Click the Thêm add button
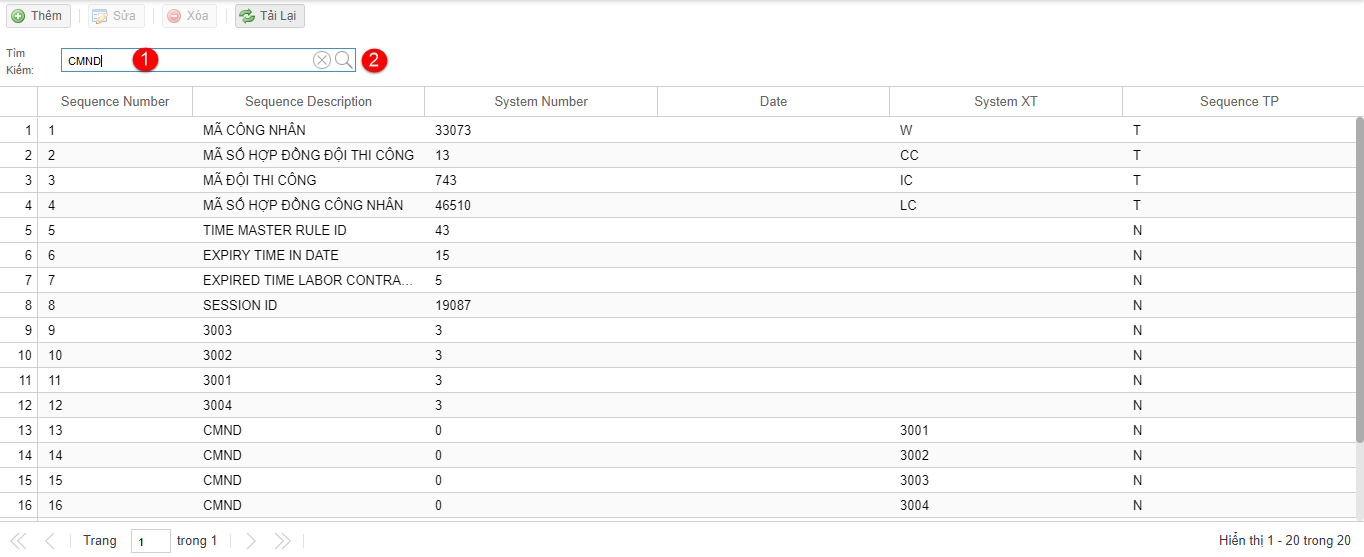The image size is (1364, 557). [38, 16]
